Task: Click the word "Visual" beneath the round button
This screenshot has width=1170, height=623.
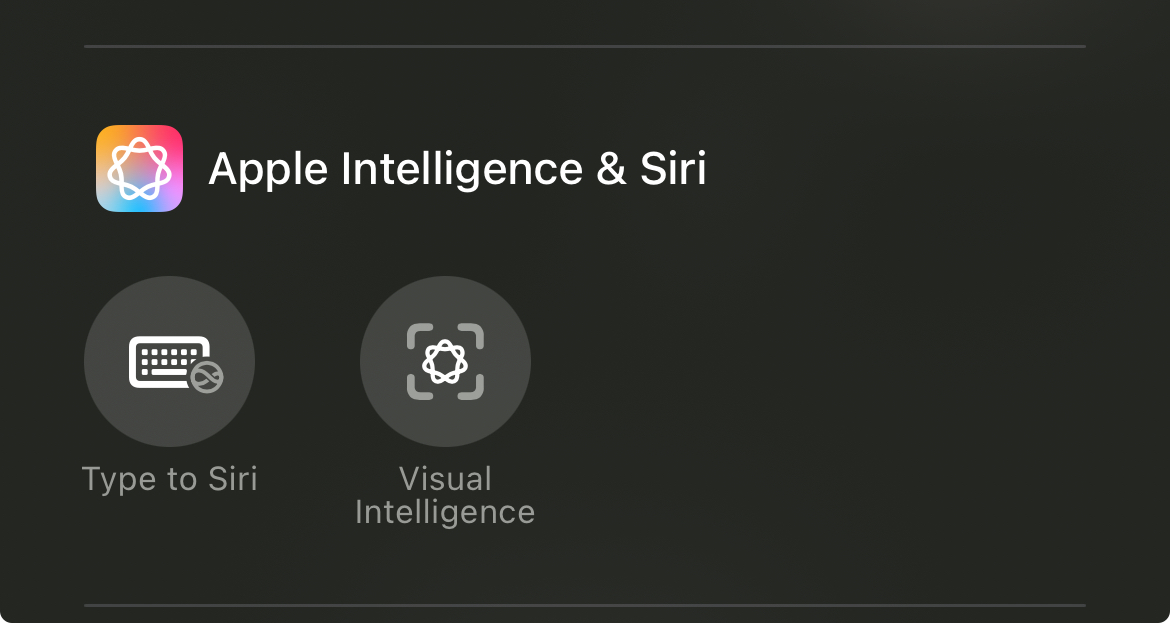Action: pyautogui.click(x=445, y=479)
